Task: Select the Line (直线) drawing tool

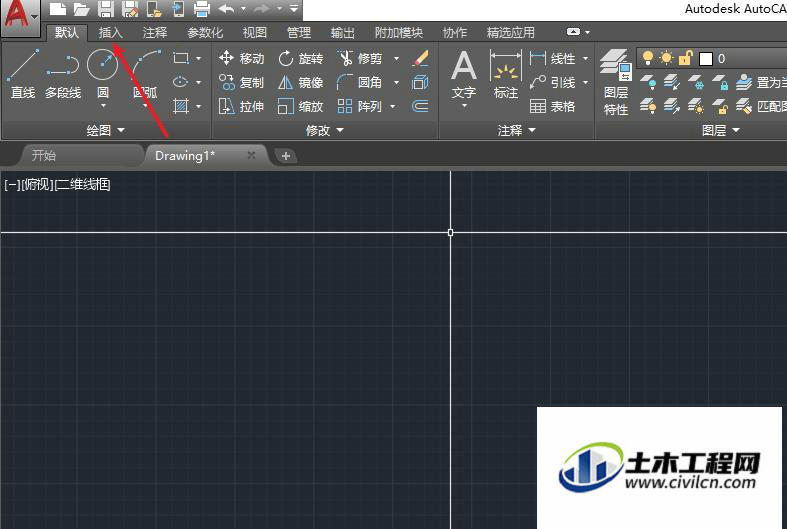Action: point(23,74)
